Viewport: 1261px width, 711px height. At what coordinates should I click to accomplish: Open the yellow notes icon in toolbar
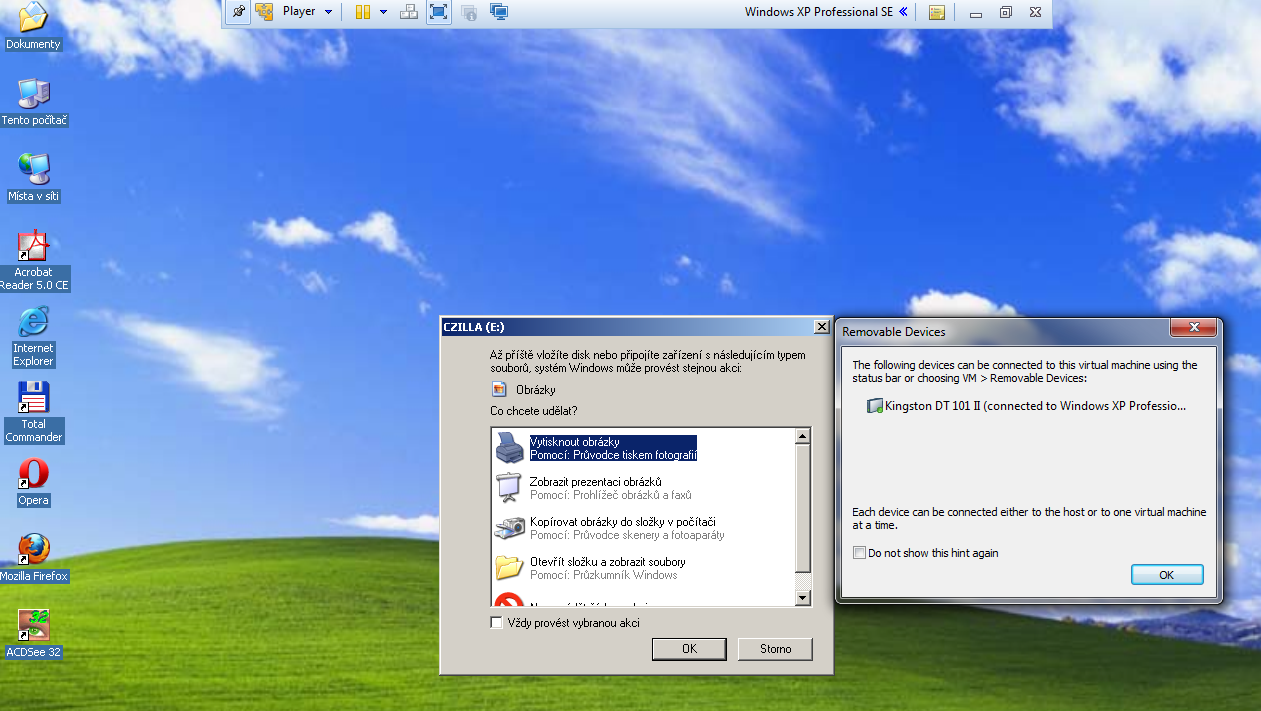(936, 12)
